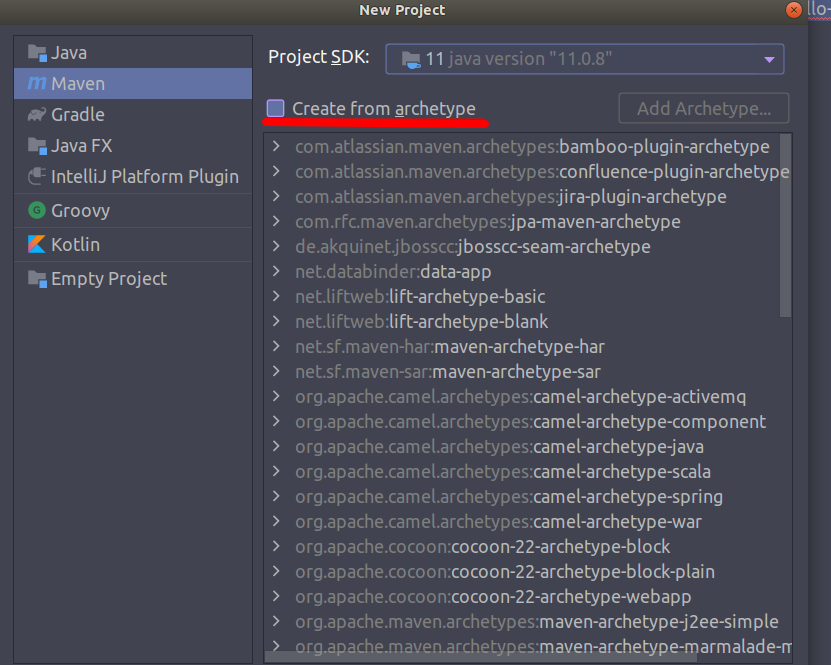831x665 pixels.
Task: Expand the jbosscc-seam-archetype node
Action: 276,246
